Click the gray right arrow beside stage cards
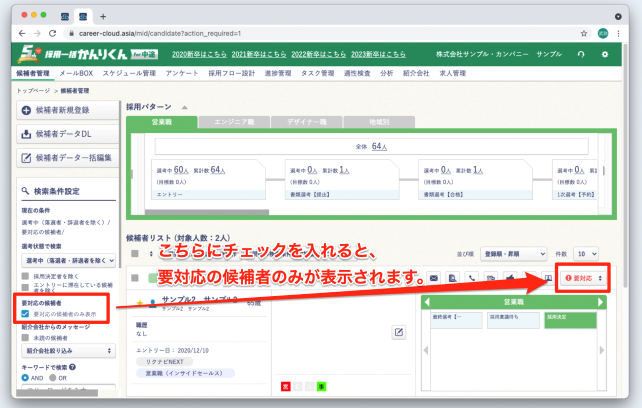This screenshot has width=642, height=408. point(601,350)
